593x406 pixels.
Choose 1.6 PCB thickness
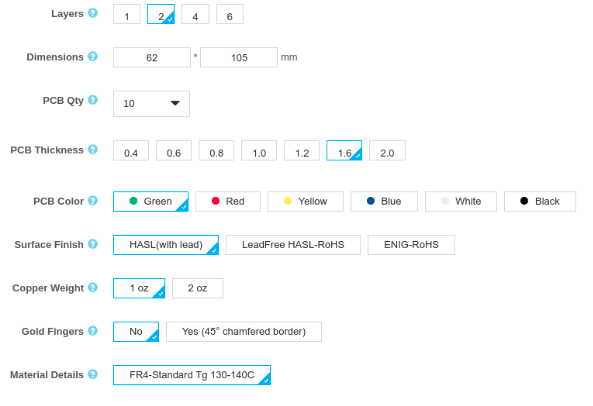[344, 151]
